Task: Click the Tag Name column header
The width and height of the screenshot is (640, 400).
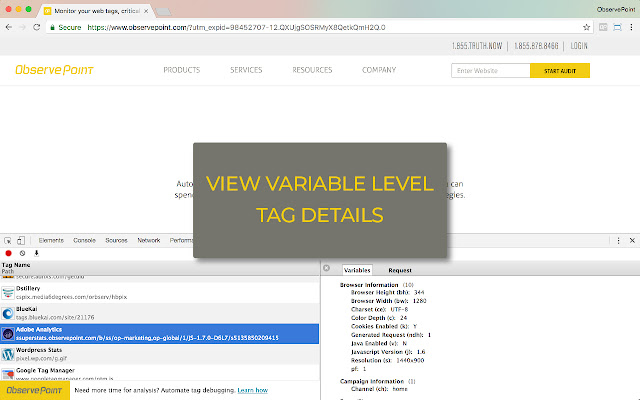Action: click(x=16, y=265)
